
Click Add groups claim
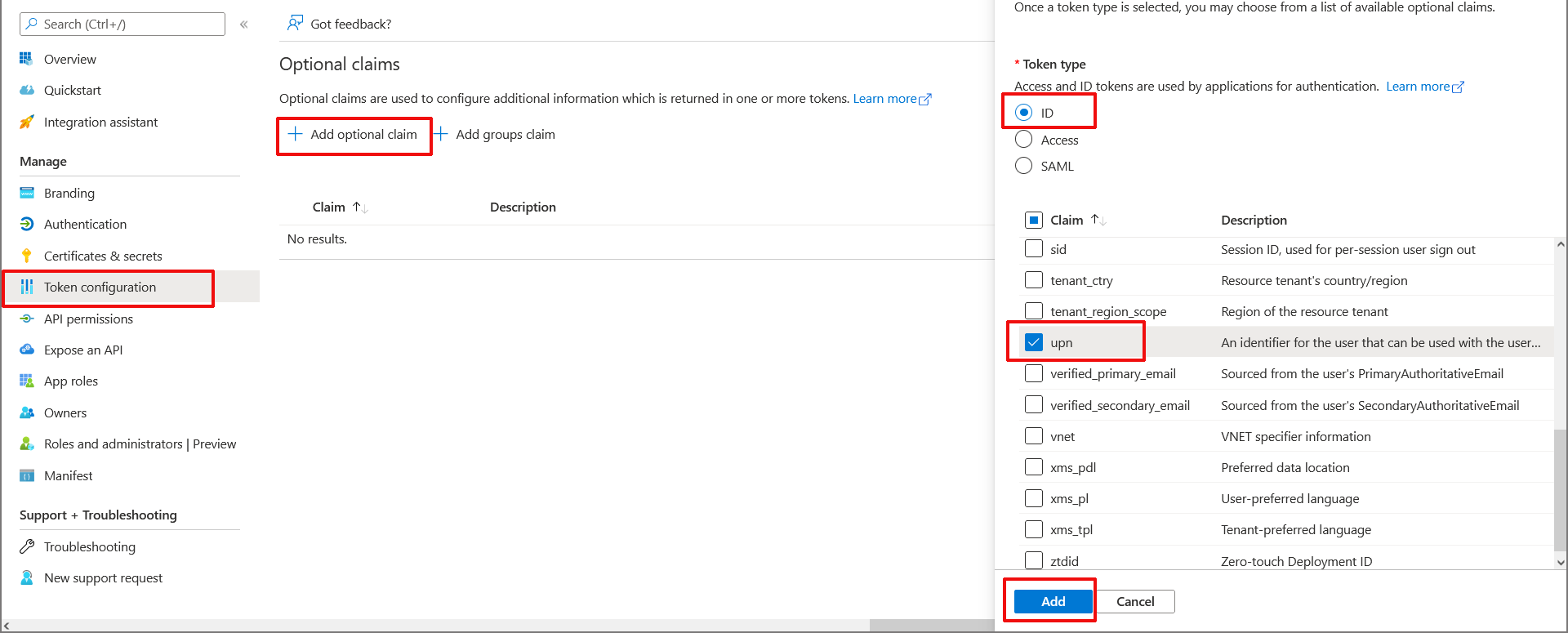tap(495, 134)
